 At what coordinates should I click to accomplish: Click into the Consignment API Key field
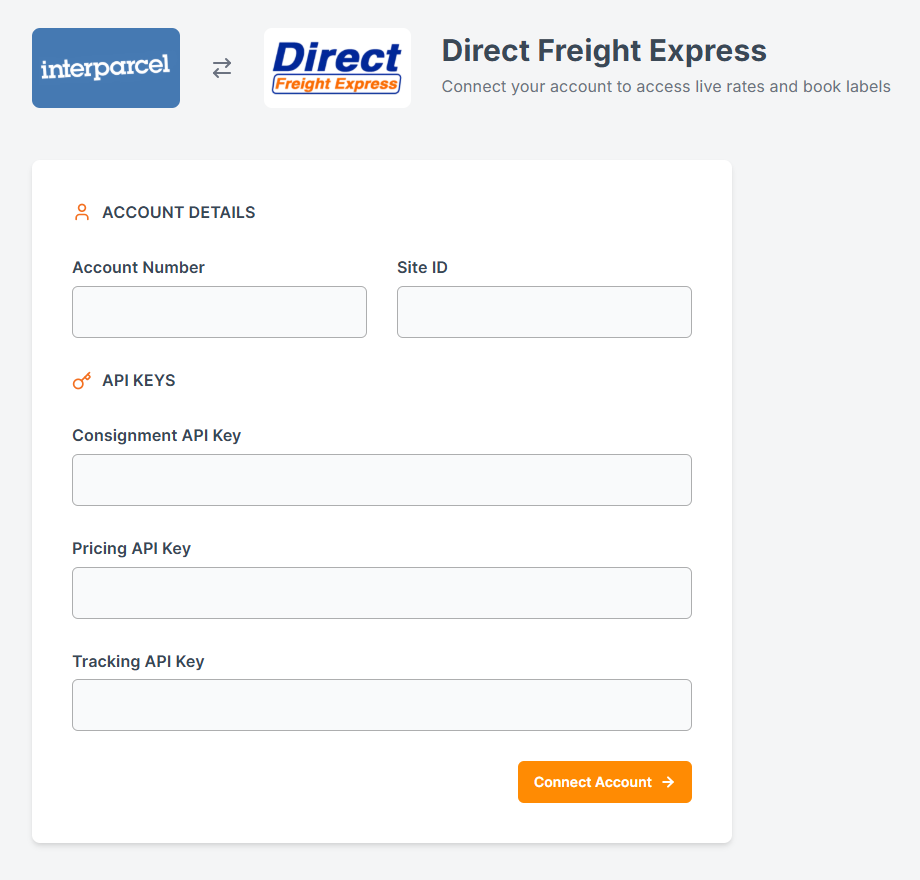pyautogui.click(x=381, y=480)
